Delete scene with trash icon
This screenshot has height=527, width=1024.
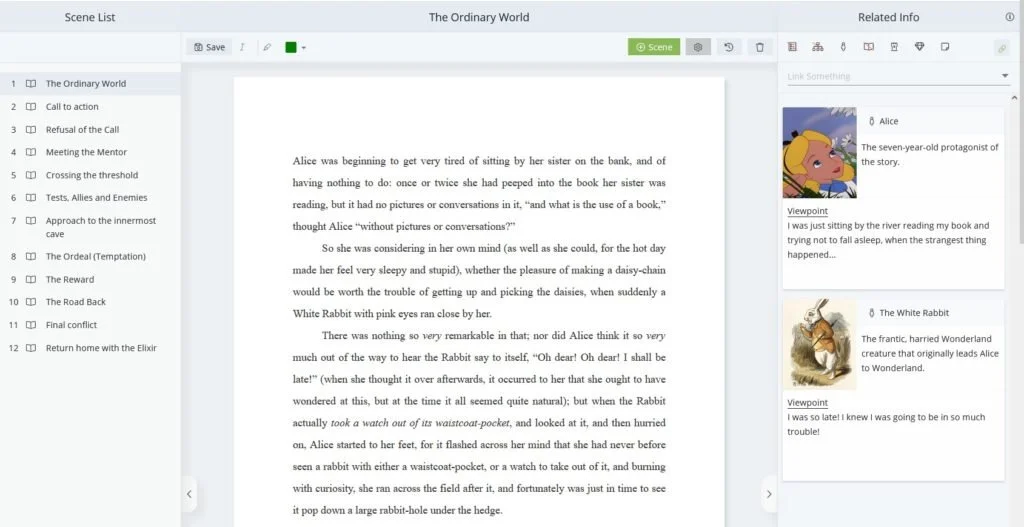click(x=760, y=47)
